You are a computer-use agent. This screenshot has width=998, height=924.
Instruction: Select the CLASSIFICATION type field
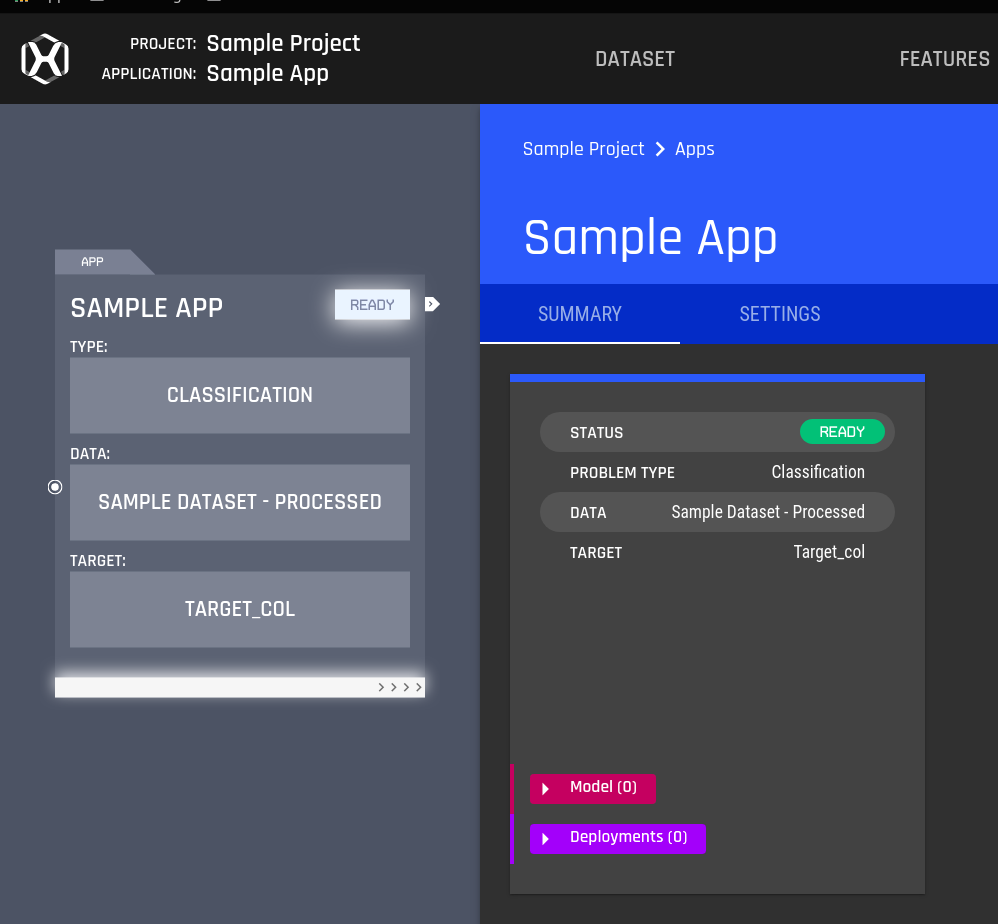(240, 395)
